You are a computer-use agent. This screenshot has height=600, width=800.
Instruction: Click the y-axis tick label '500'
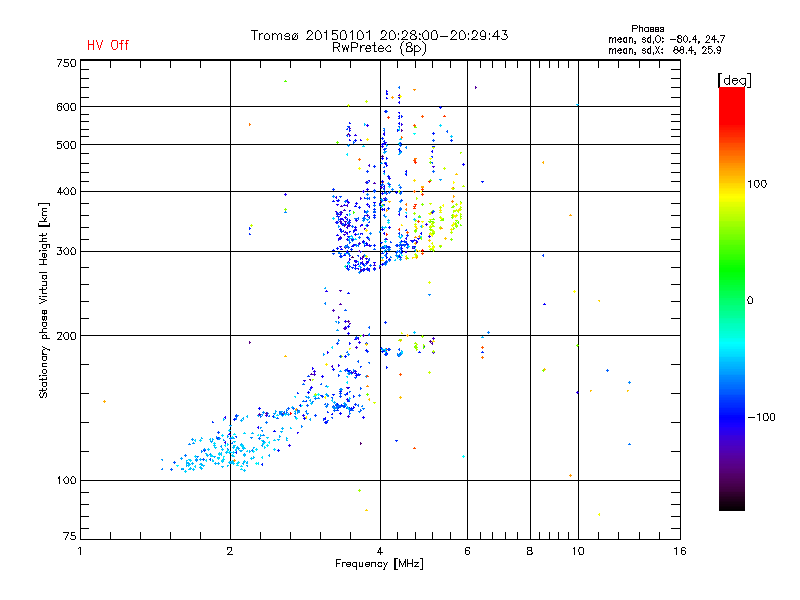(x=66, y=145)
